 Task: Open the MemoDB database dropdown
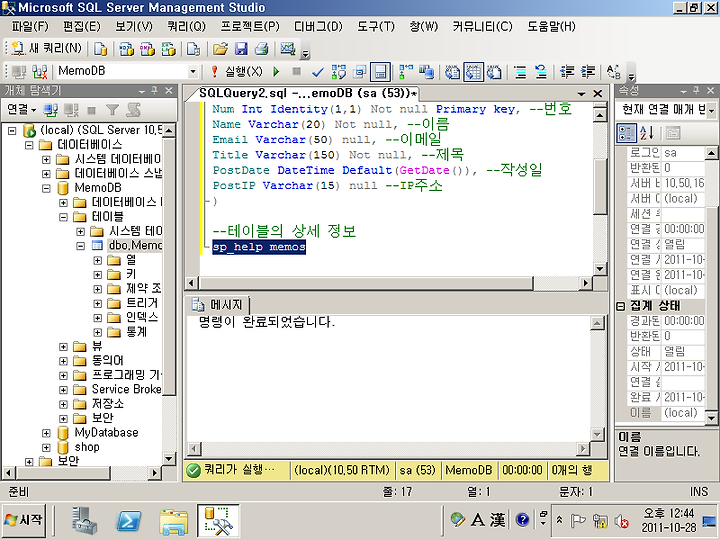point(193,72)
